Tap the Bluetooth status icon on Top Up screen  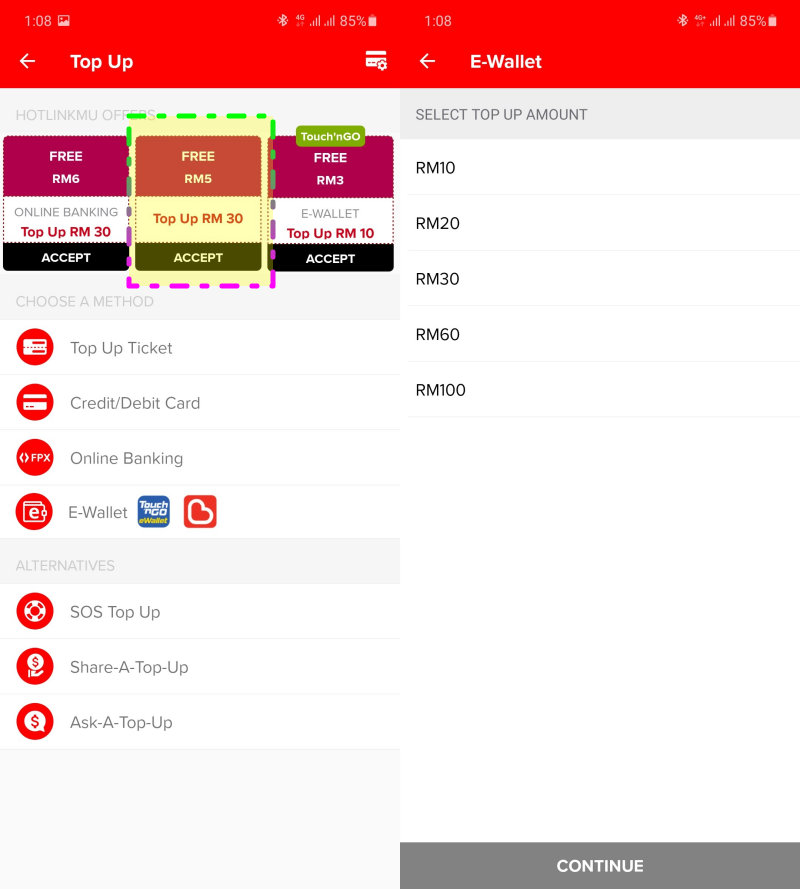point(282,21)
